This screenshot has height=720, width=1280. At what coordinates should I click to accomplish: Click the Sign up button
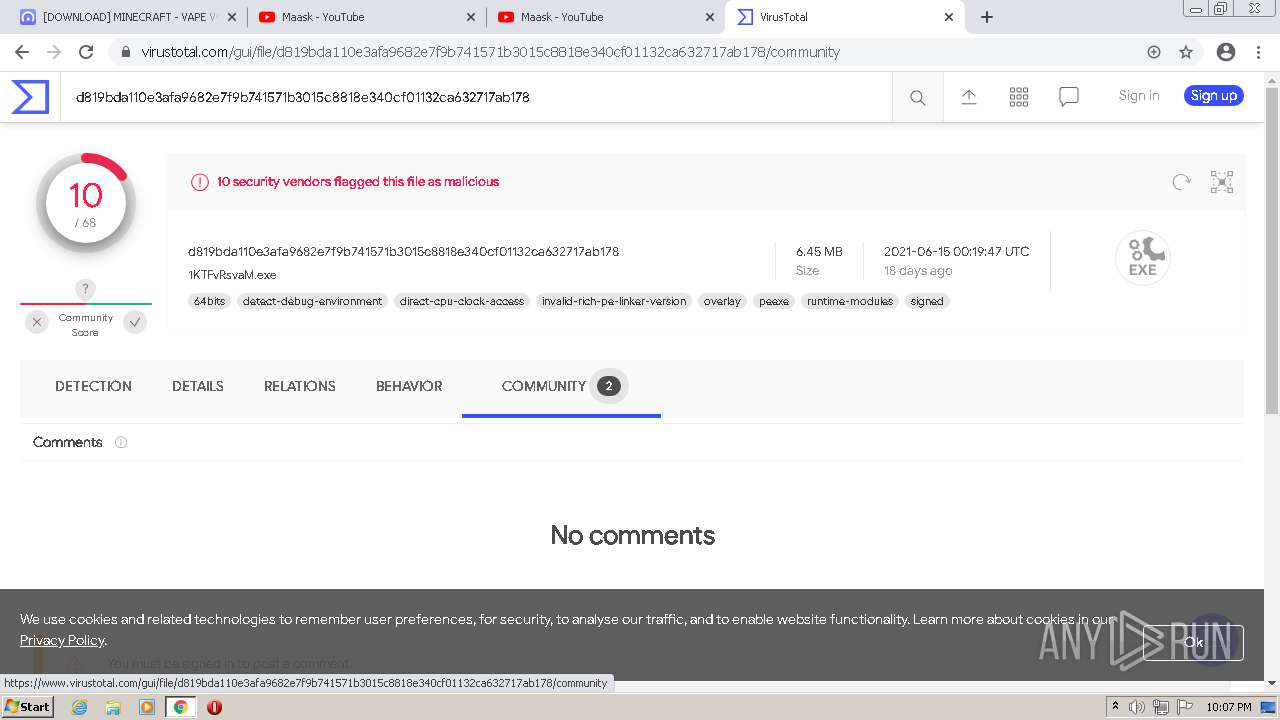[1214, 96]
